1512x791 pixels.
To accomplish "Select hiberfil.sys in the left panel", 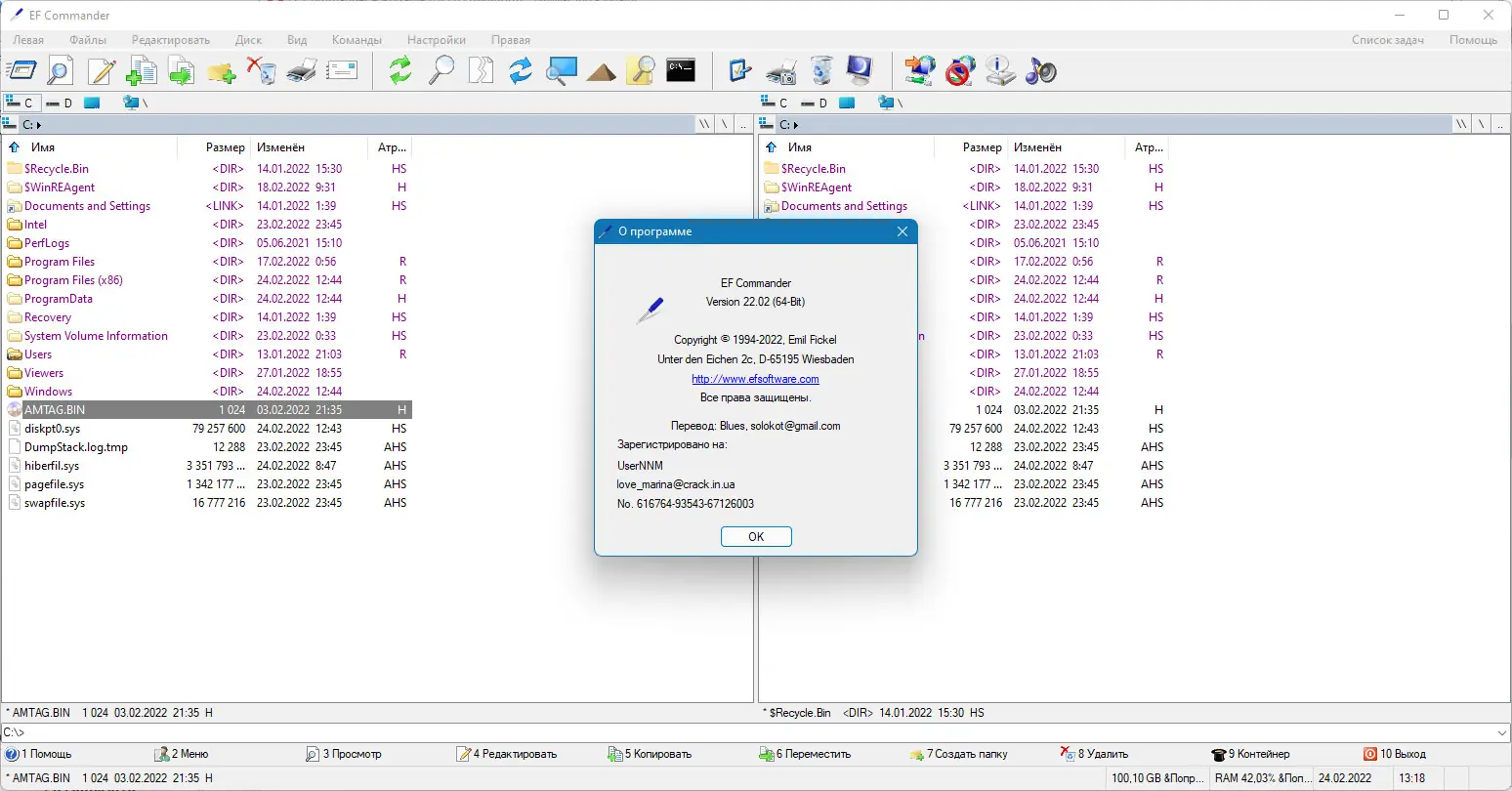I will pos(52,466).
